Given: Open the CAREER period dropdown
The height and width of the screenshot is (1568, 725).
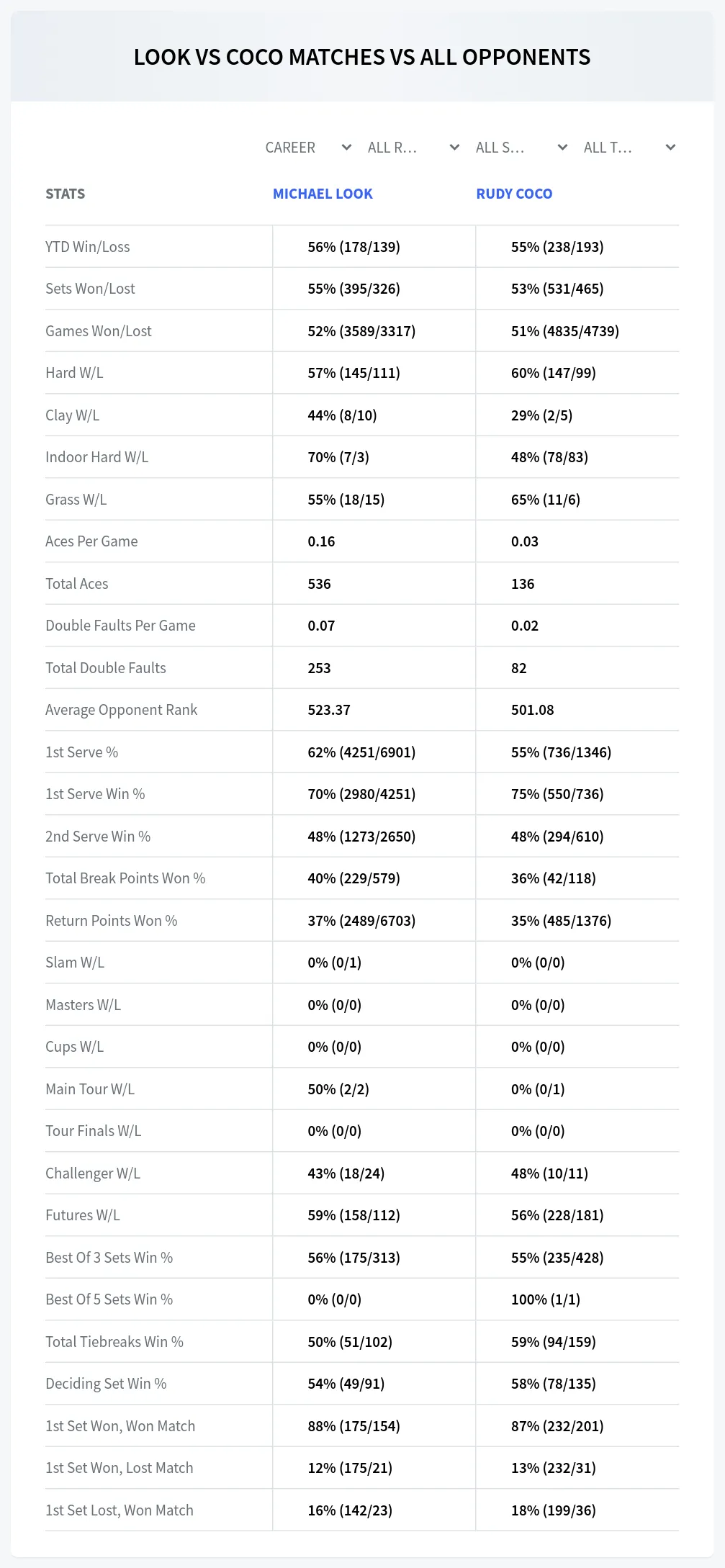Looking at the screenshot, I should tap(308, 148).
